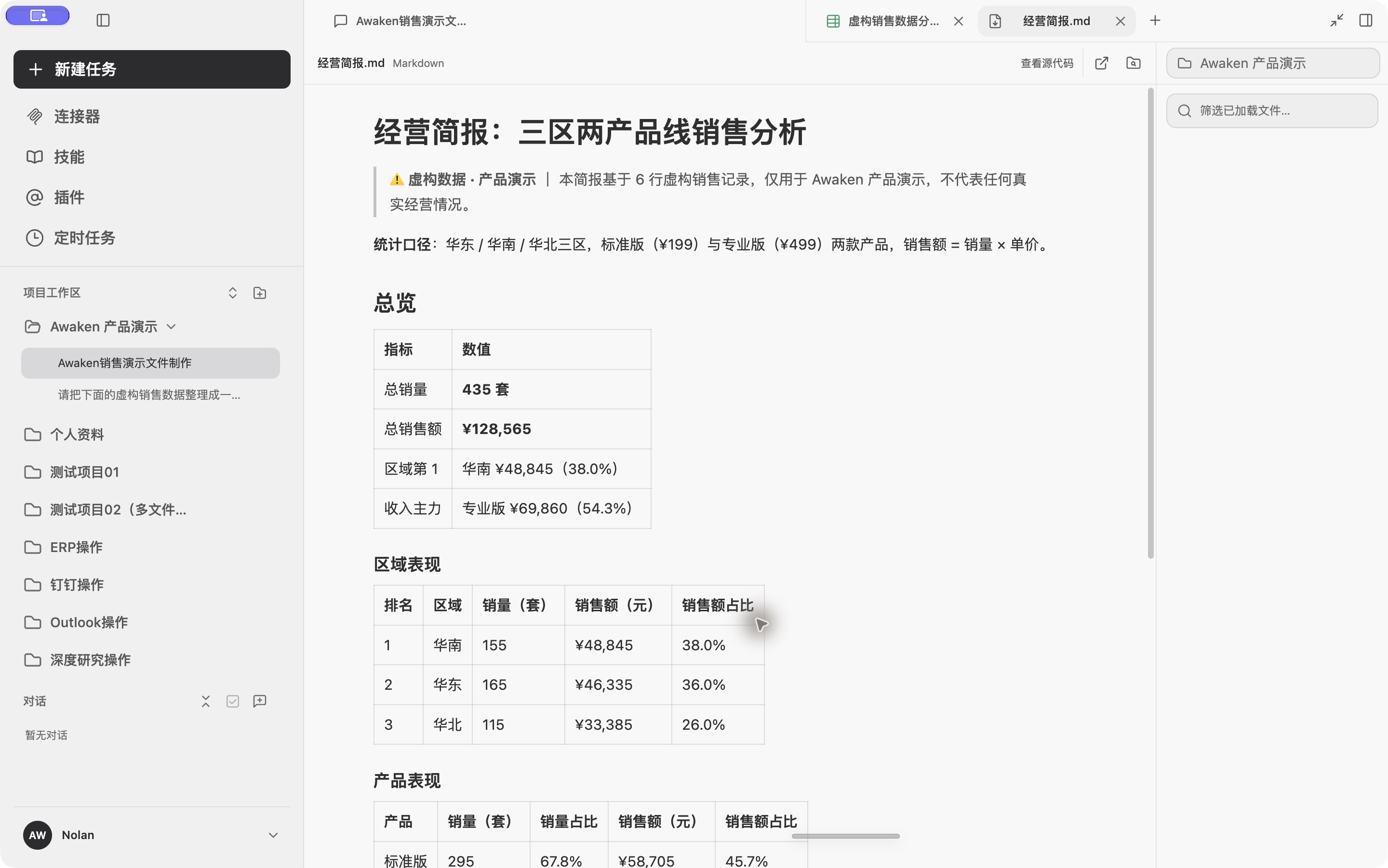Click the 筛选已加载文件 search field
Screen dimensions: 1388x868
(x=1272, y=111)
